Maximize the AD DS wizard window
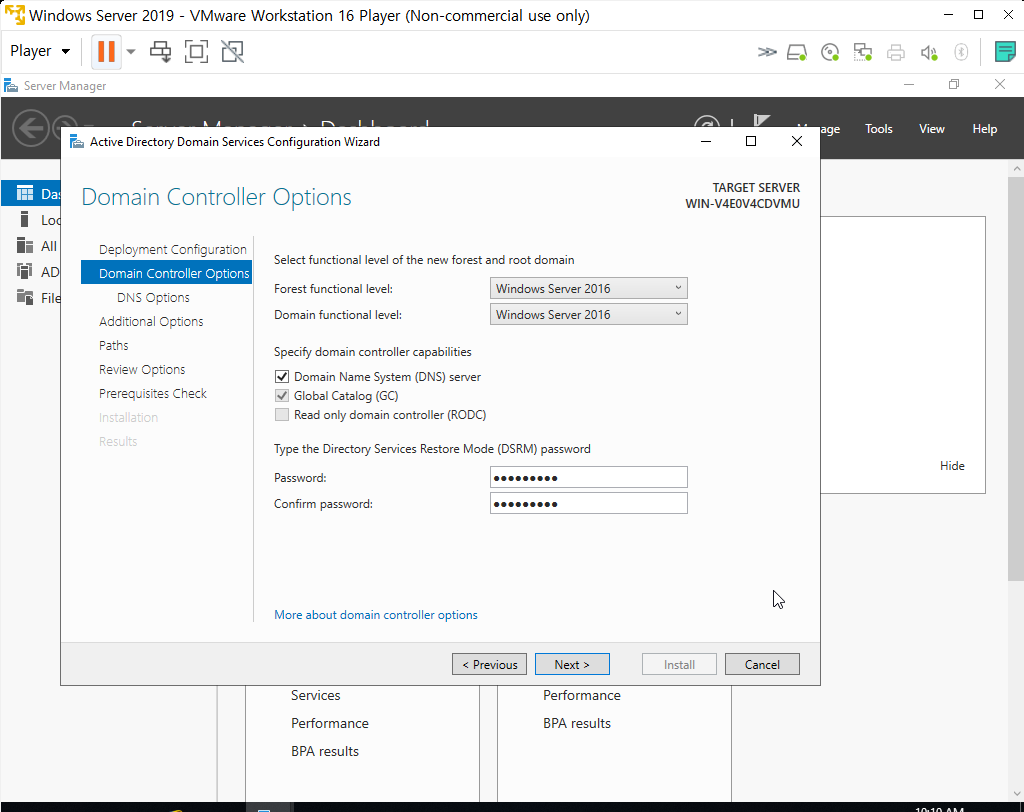 (x=751, y=141)
